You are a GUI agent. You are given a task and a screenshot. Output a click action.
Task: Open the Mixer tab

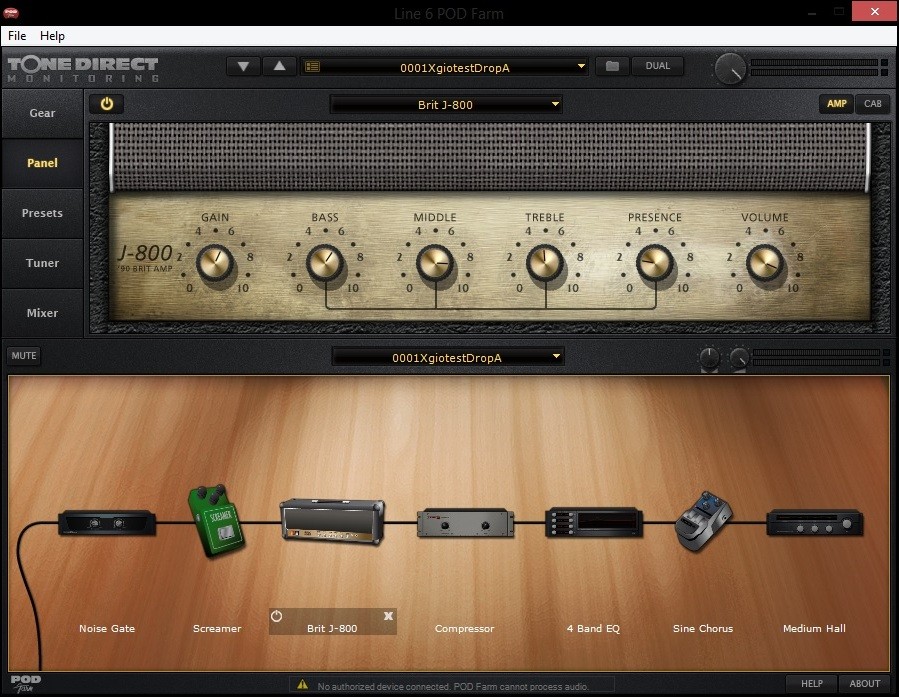pyautogui.click(x=42, y=312)
